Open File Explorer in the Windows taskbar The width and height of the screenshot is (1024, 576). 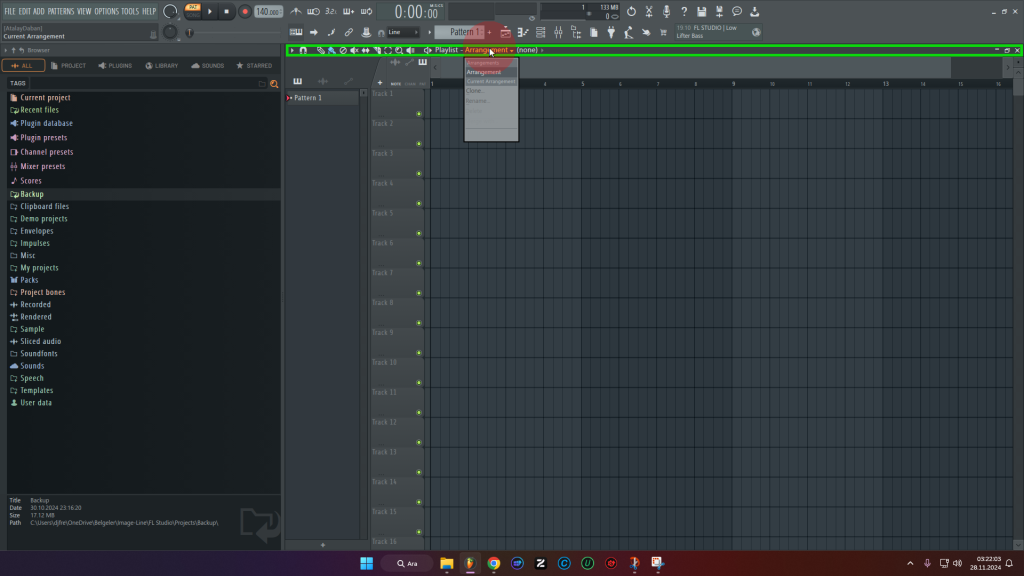pos(447,564)
